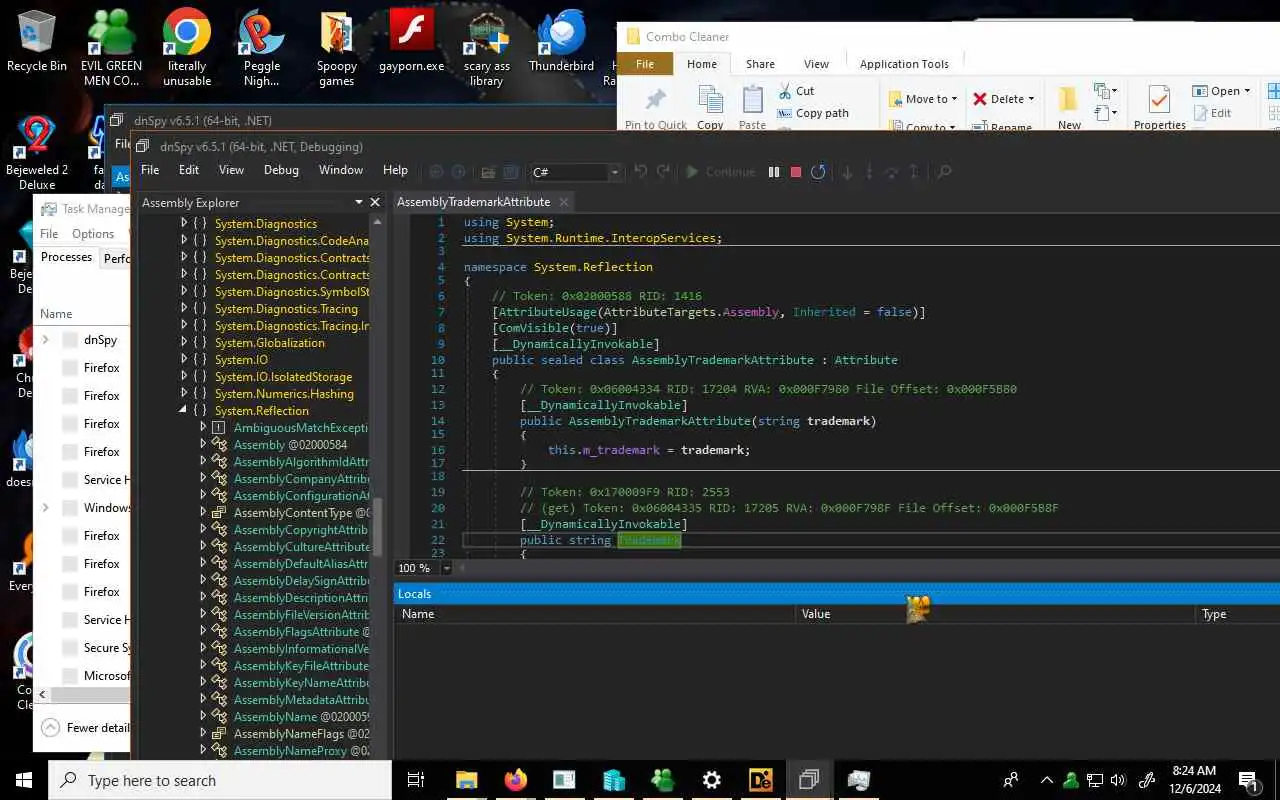Click the Undo arrow in dnSpy toolbar
The width and height of the screenshot is (1280, 800).
pos(641,172)
